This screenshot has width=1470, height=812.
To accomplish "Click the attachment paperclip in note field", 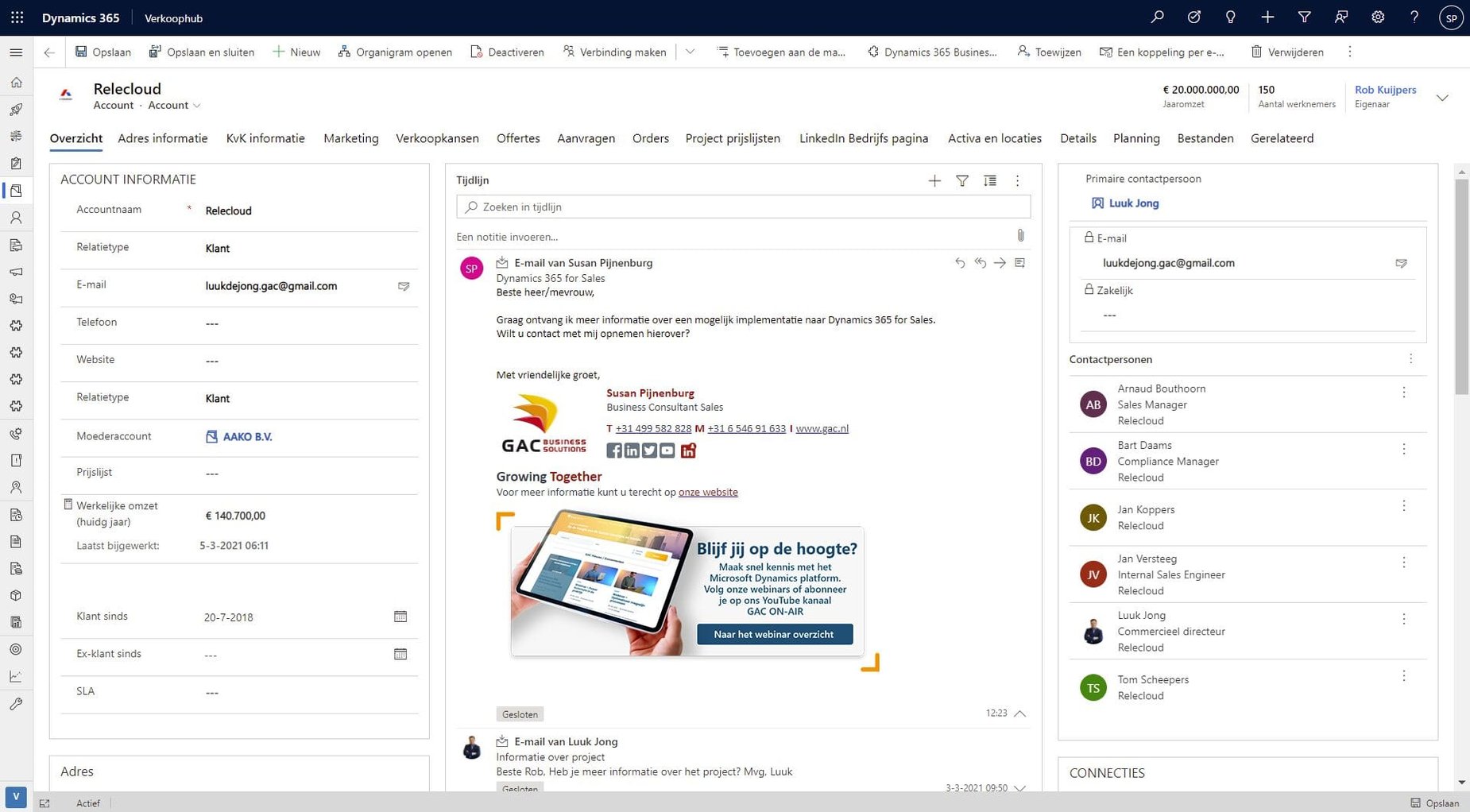I will [1020, 236].
